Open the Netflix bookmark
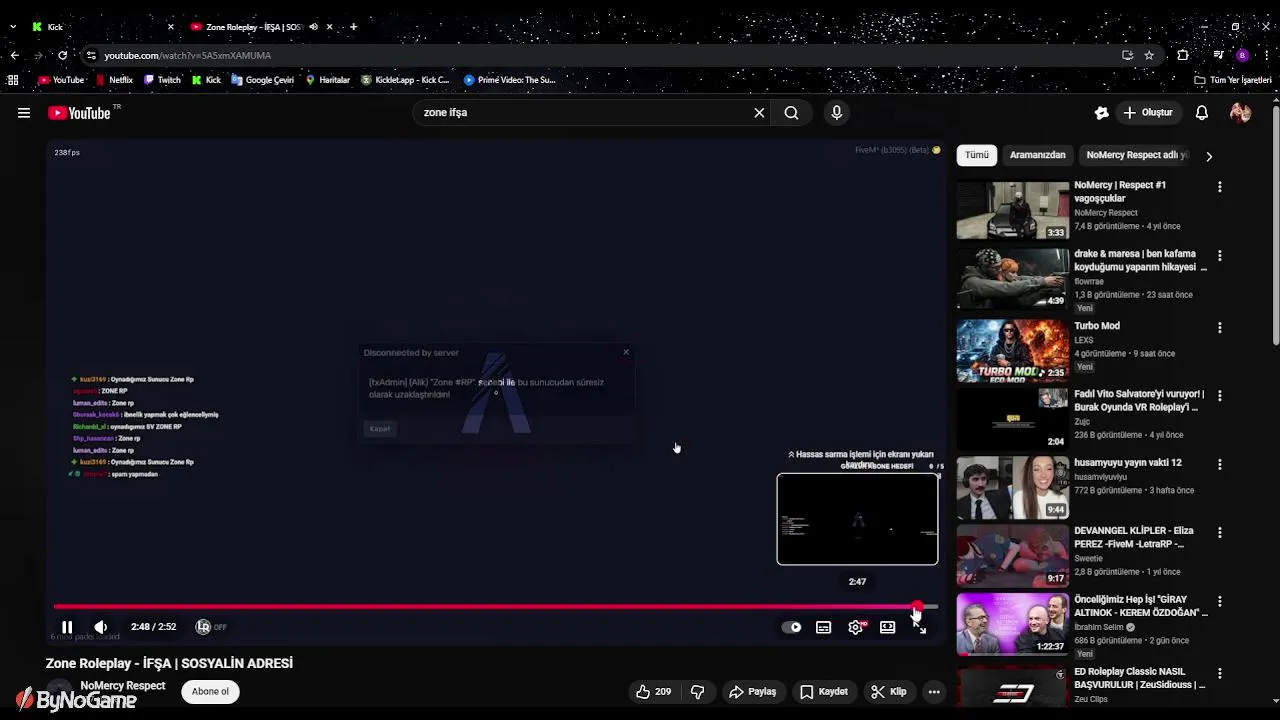 point(114,80)
